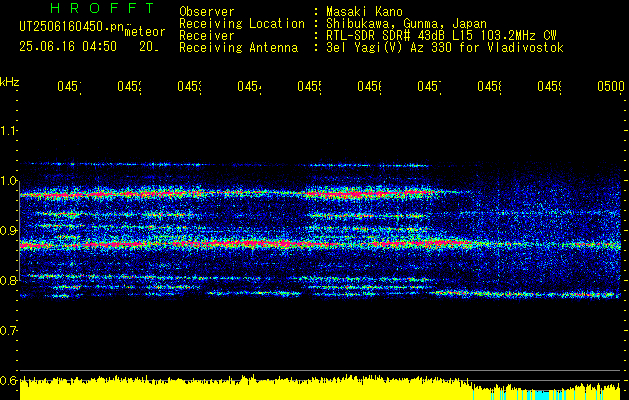Viewport: 629px width, 400px height.
Task: Click the 0456 time marker
Action: [x=369, y=87]
